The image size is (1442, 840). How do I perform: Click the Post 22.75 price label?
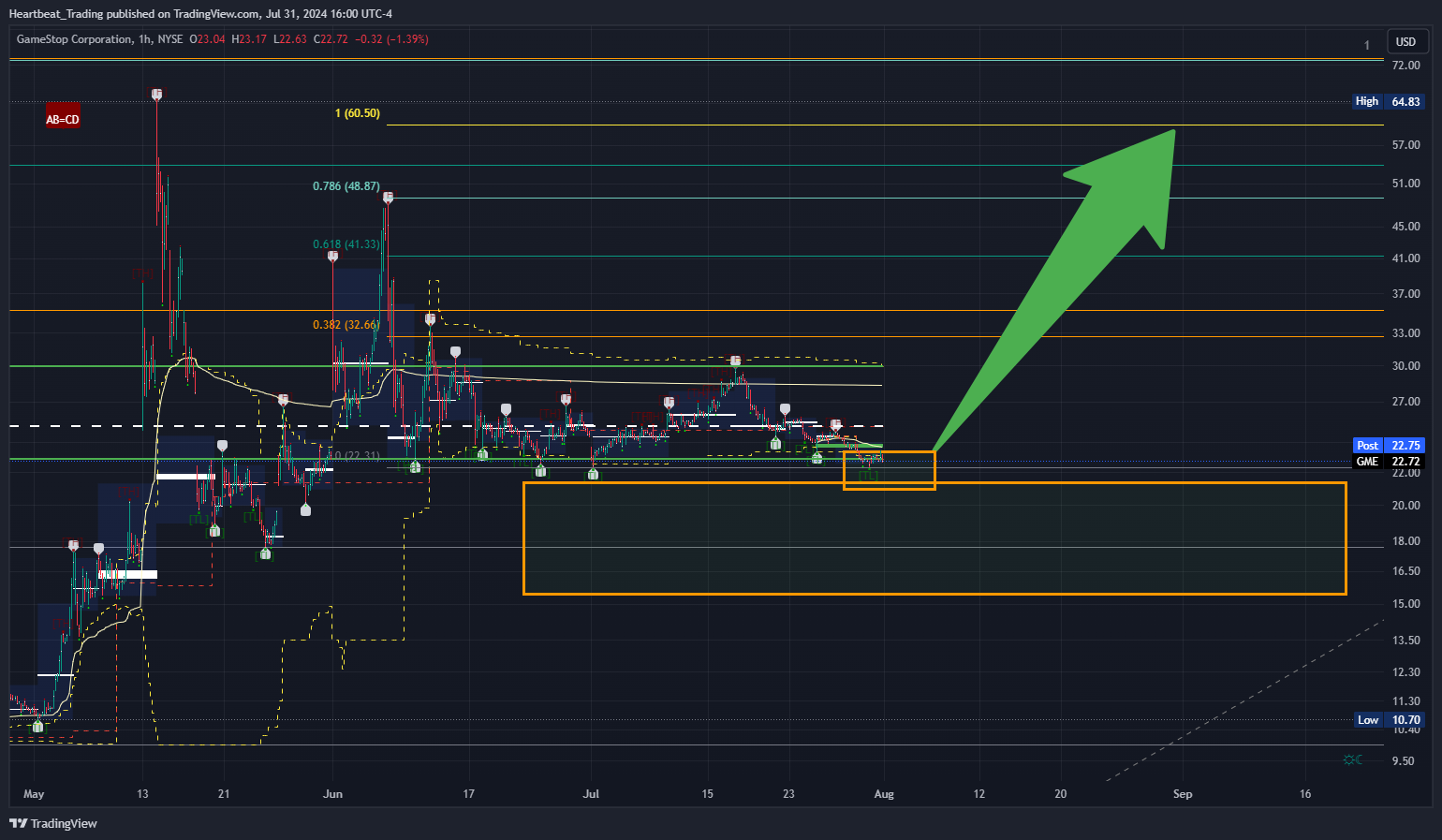[1389, 446]
